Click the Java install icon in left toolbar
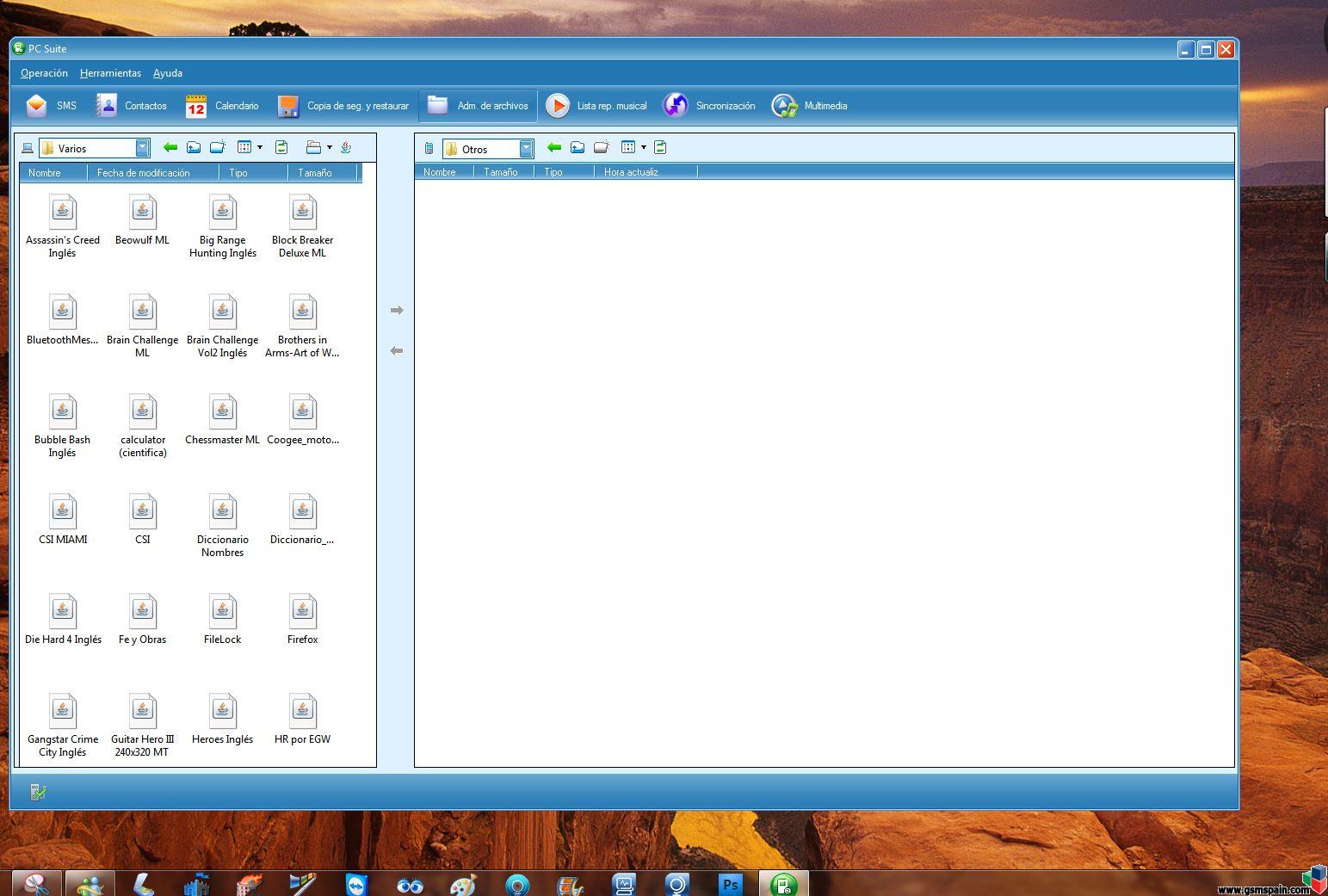 point(346,147)
